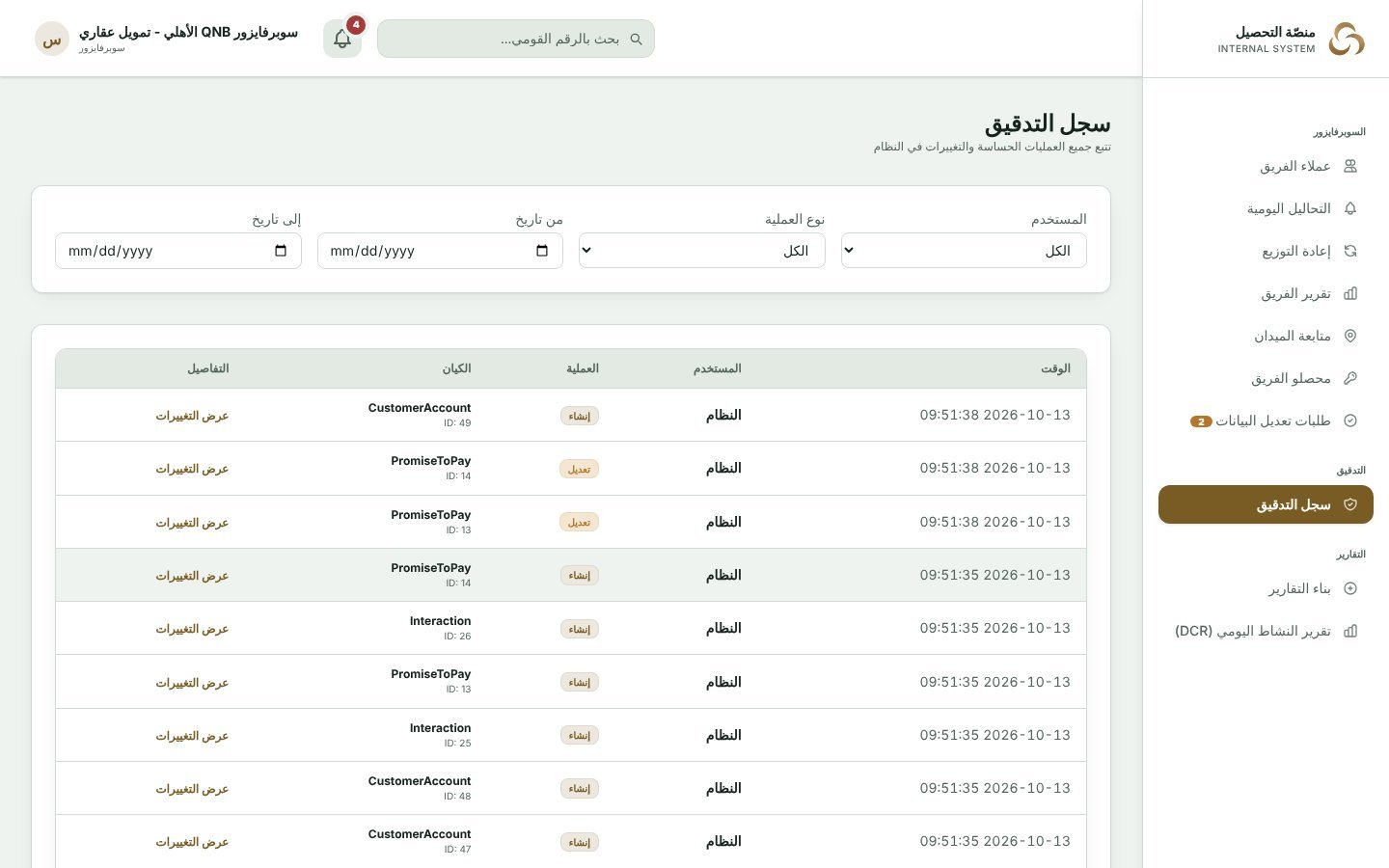Open محصلو الفريق in the sidebar

point(1266,378)
